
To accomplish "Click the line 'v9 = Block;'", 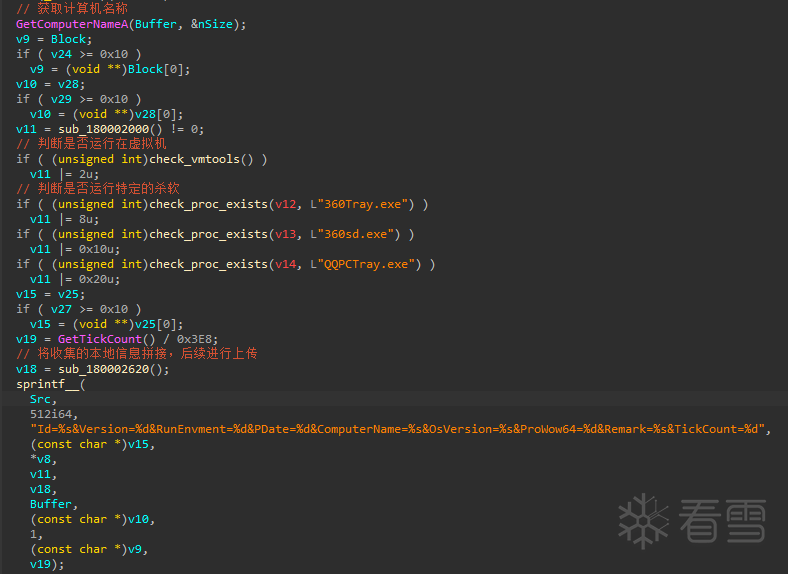I will pyautogui.click(x=54, y=39).
